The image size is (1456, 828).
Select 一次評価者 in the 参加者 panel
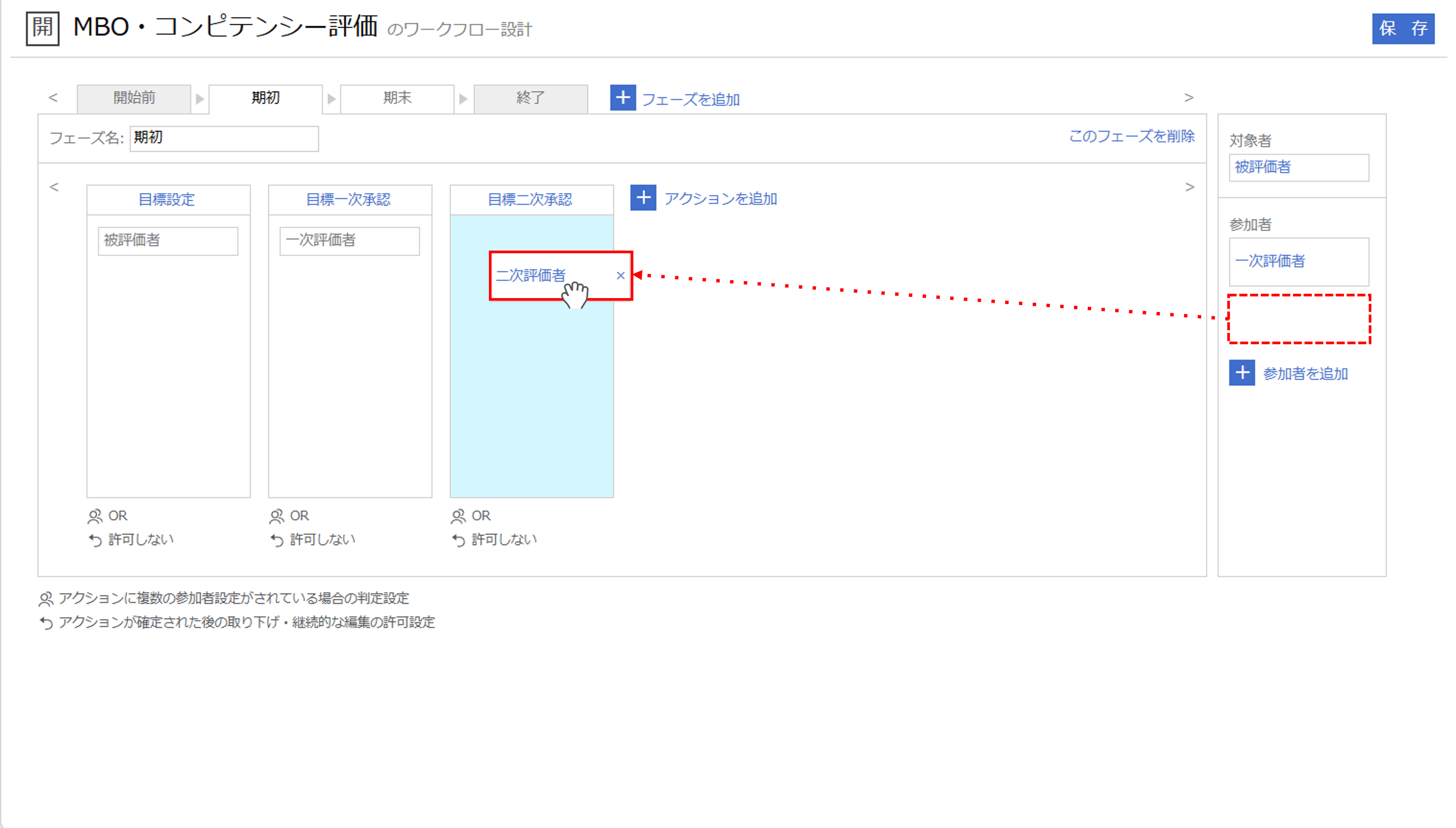click(x=1298, y=262)
